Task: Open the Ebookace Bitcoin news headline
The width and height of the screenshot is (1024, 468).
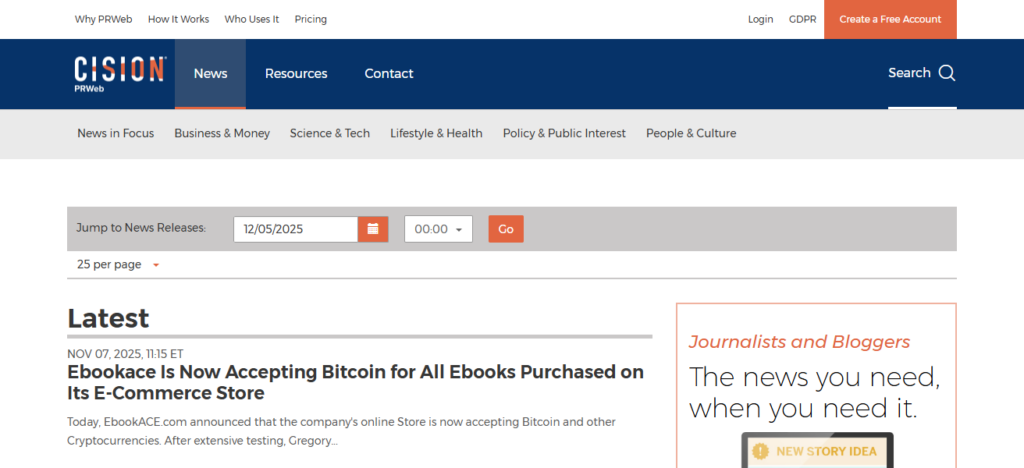Action: (355, 382)
